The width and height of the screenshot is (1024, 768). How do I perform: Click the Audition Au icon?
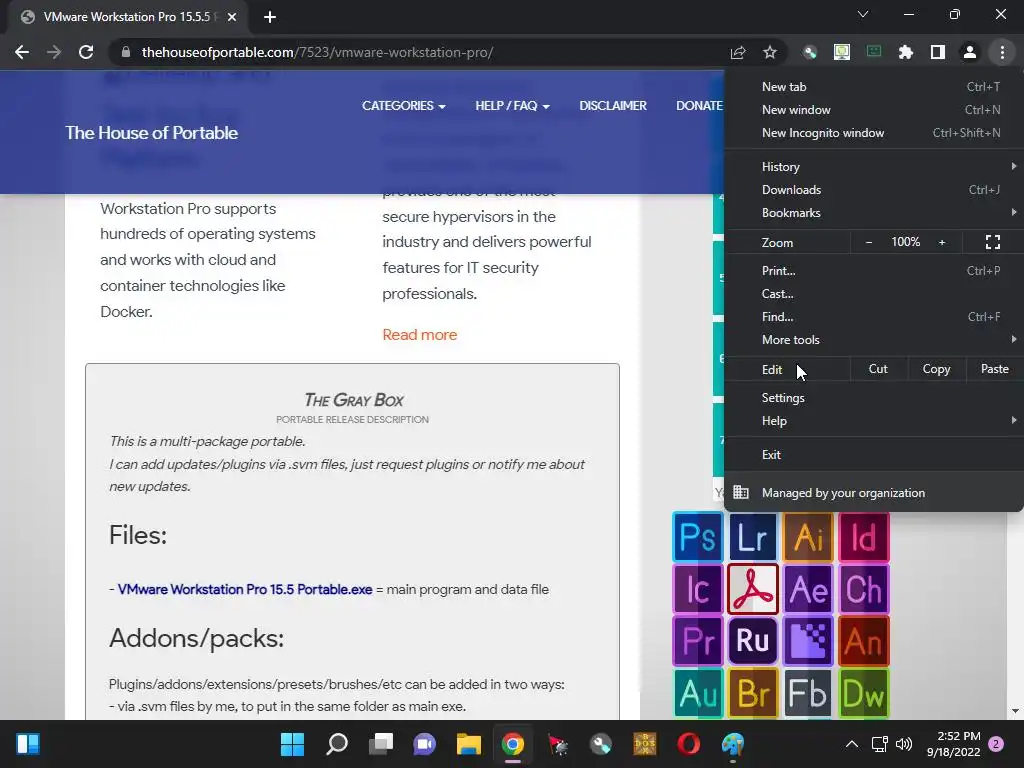[697, 693]
